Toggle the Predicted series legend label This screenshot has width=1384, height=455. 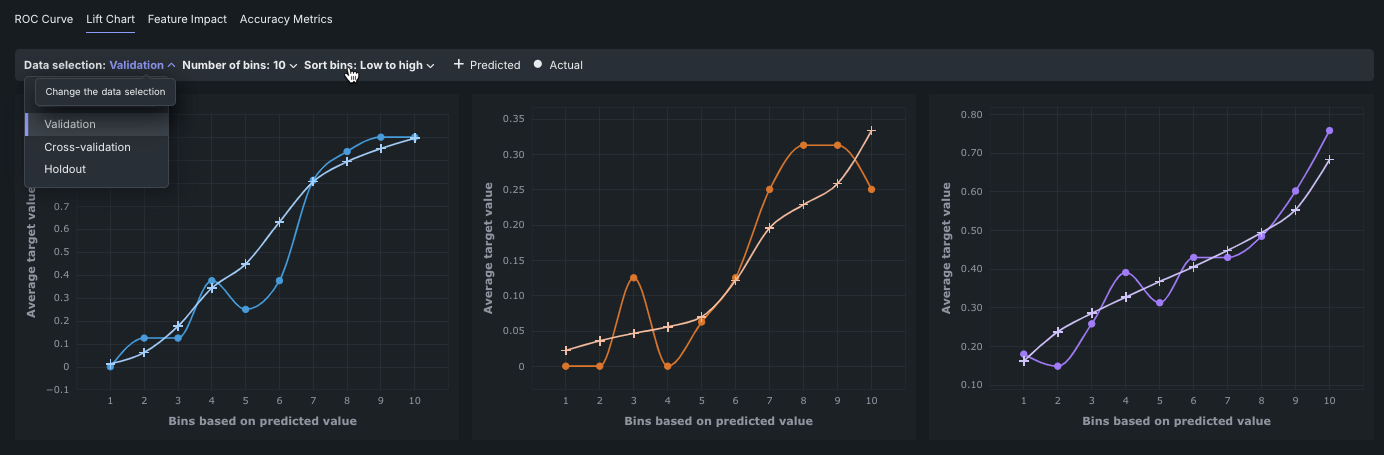click(x=495, y=65)
